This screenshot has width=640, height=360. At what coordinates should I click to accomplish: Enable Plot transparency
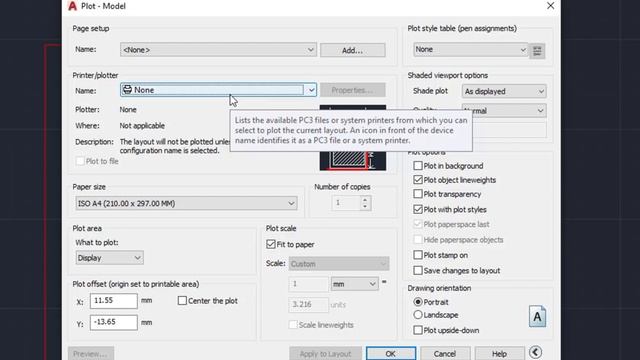[x=418, y=194]
